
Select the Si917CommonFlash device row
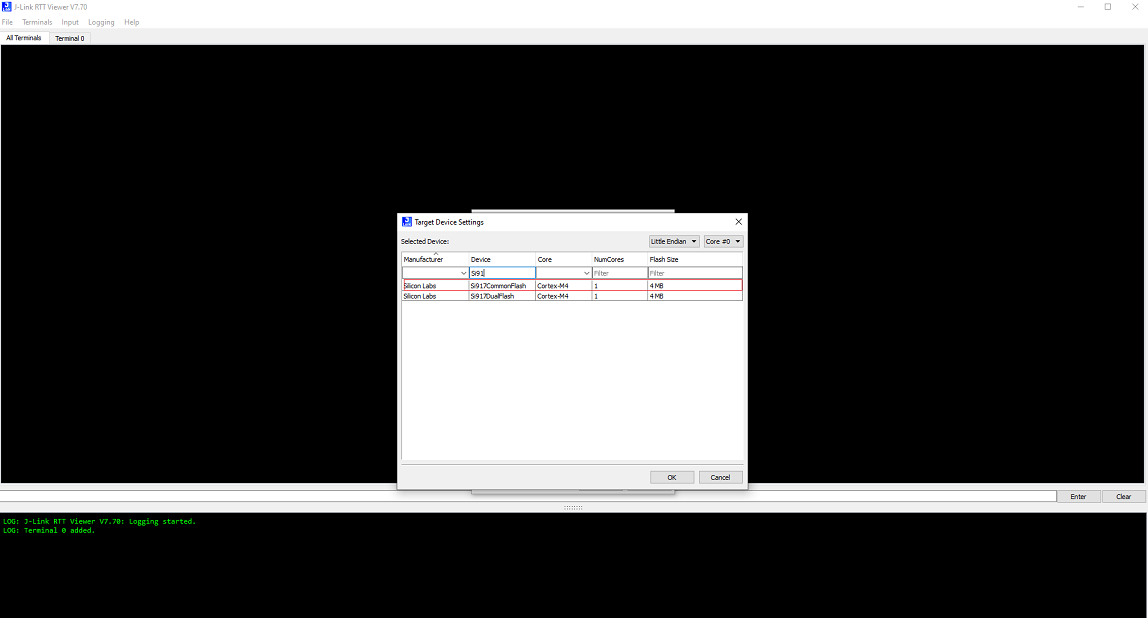498,286
